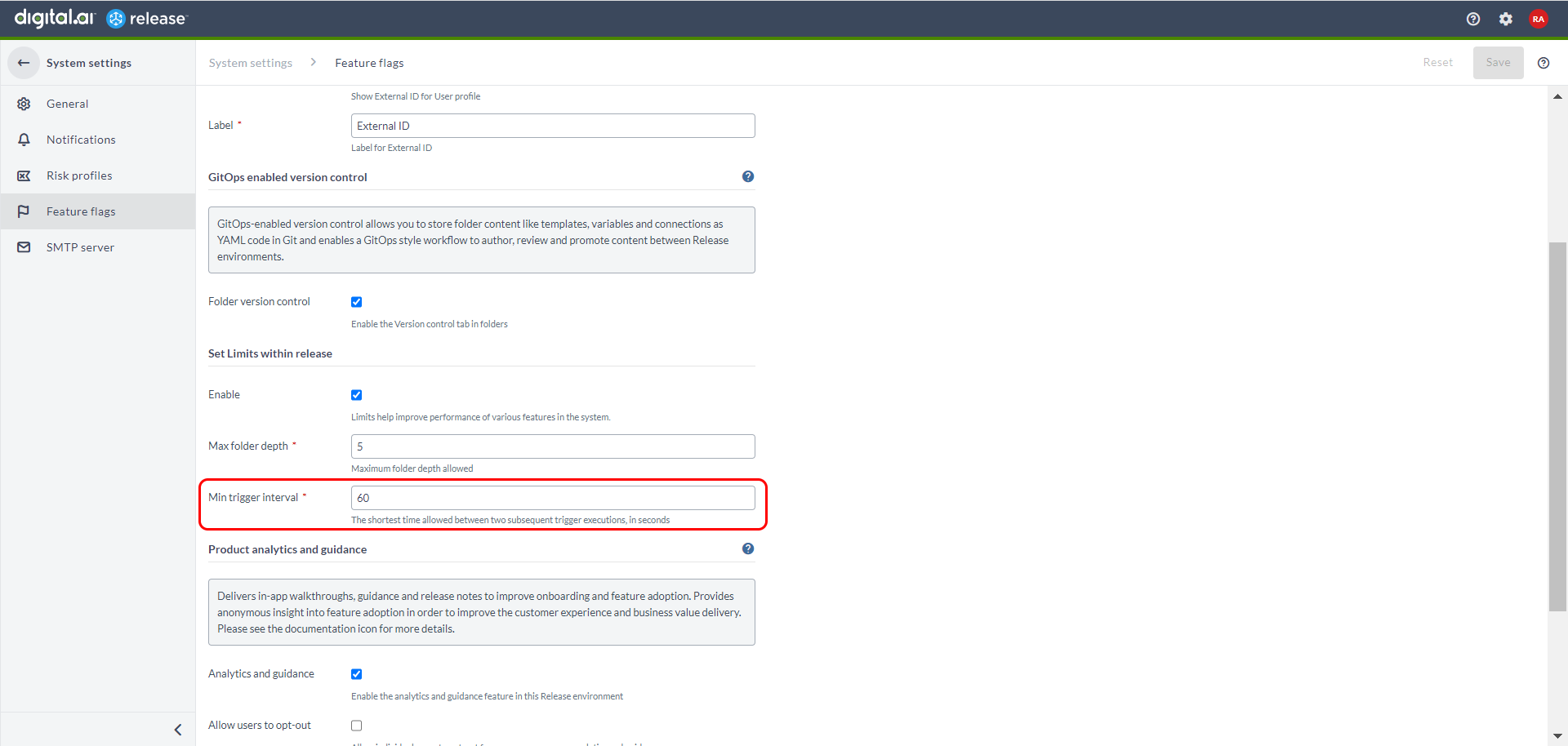
Task: Open the General settings page
Action: [98, 104]
